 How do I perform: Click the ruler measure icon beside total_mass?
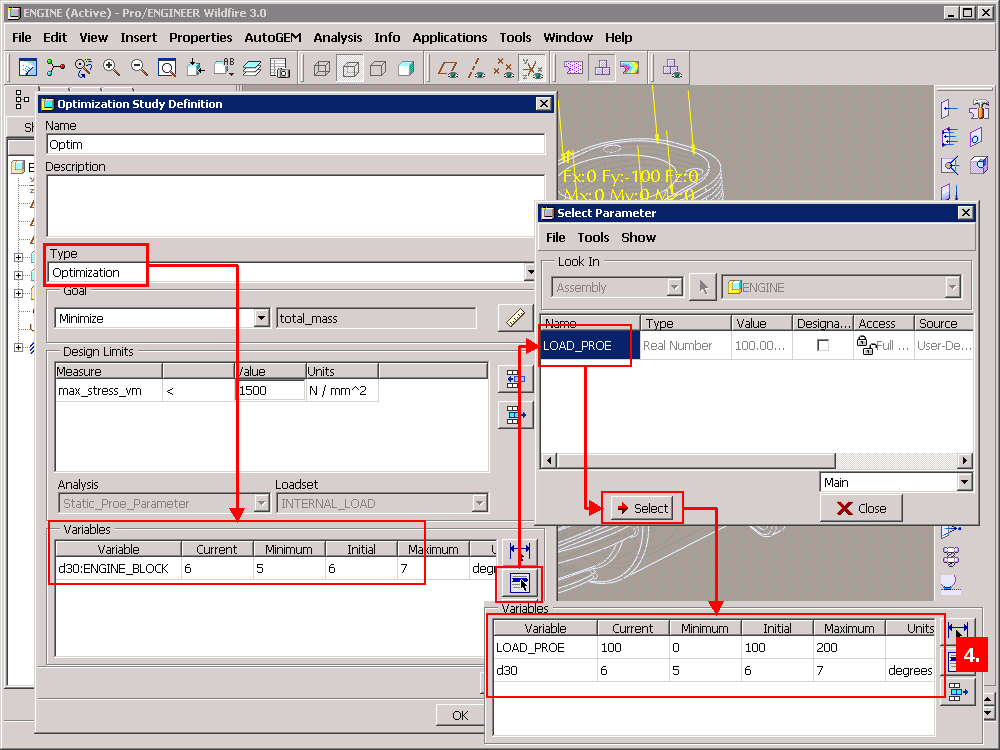(x=515, y=318)
